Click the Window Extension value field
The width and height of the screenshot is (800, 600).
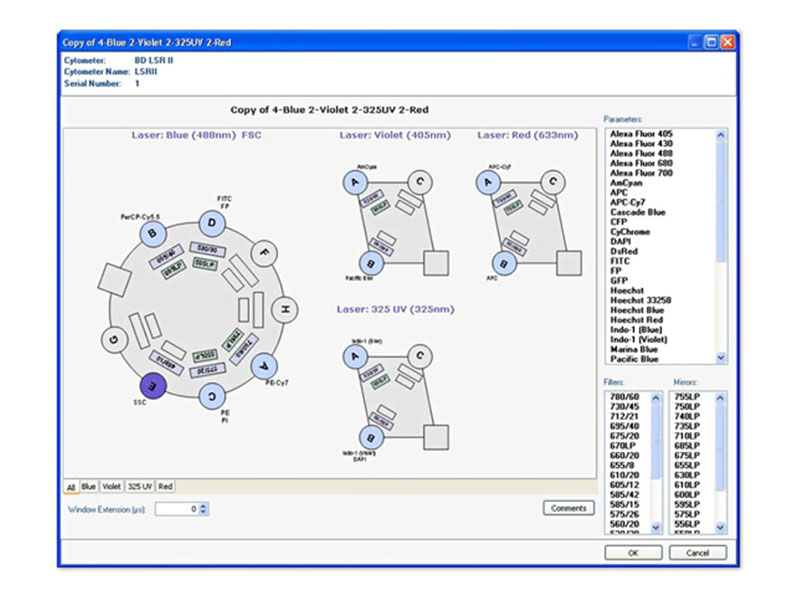176,508
